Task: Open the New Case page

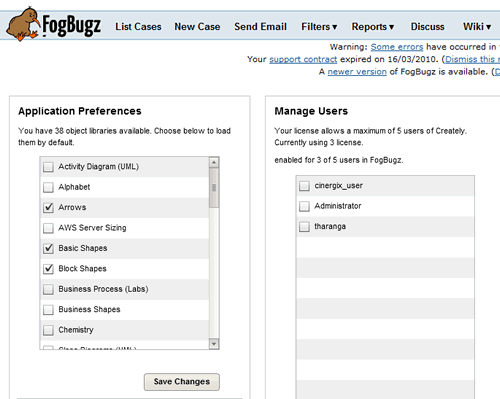Action: pos(197,27)
